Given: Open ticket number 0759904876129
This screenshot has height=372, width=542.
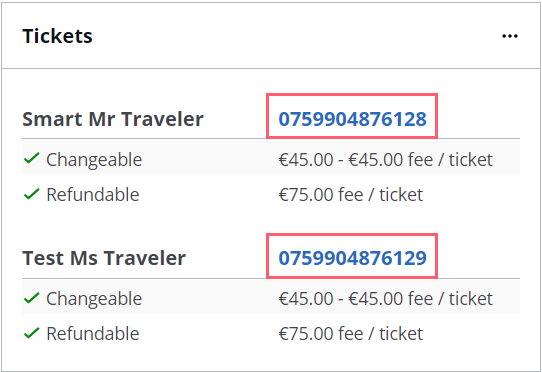Looking at the screenshot, I should (352, 258).
